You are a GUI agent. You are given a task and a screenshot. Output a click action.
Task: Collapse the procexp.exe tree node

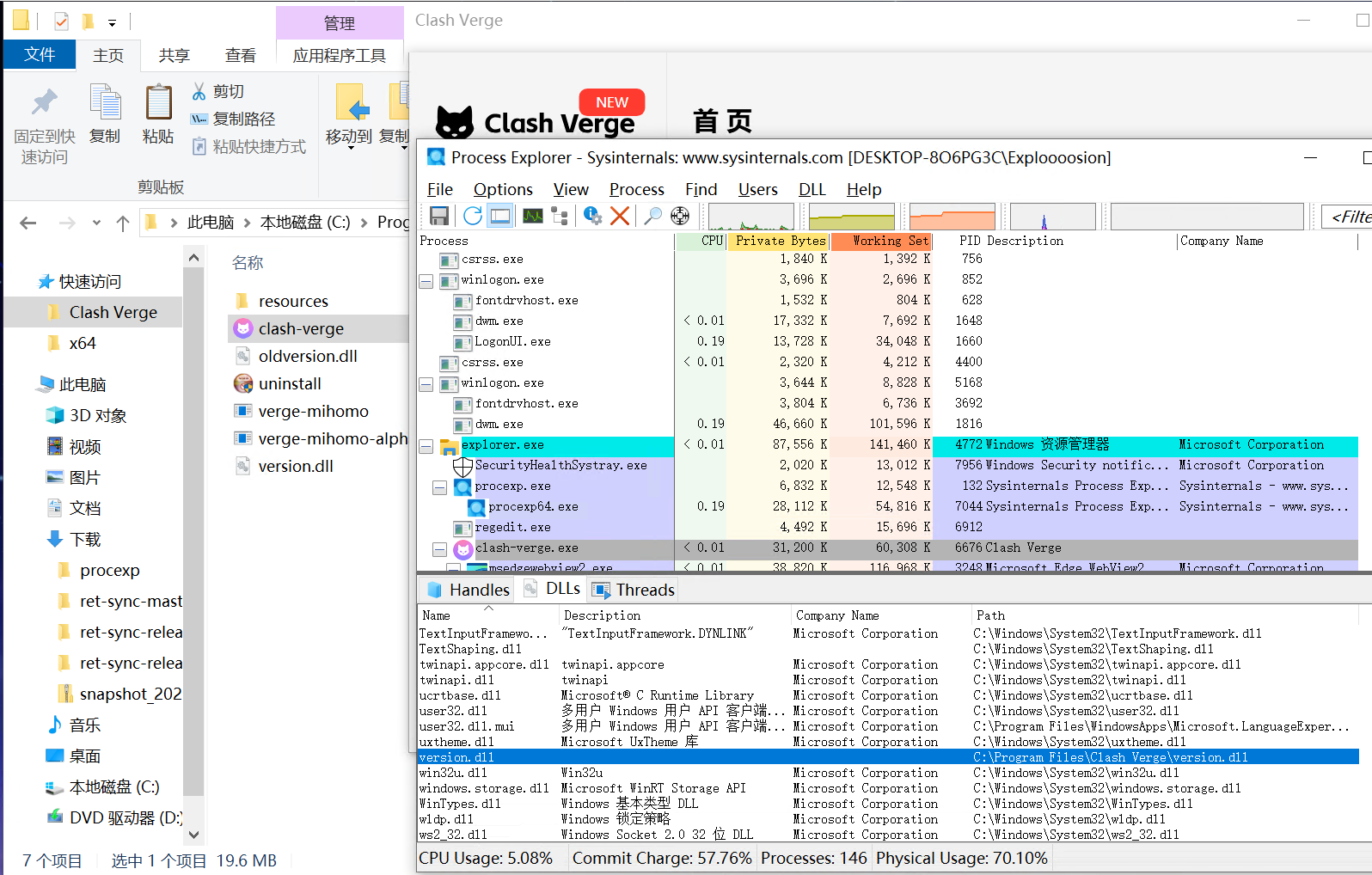439,487
